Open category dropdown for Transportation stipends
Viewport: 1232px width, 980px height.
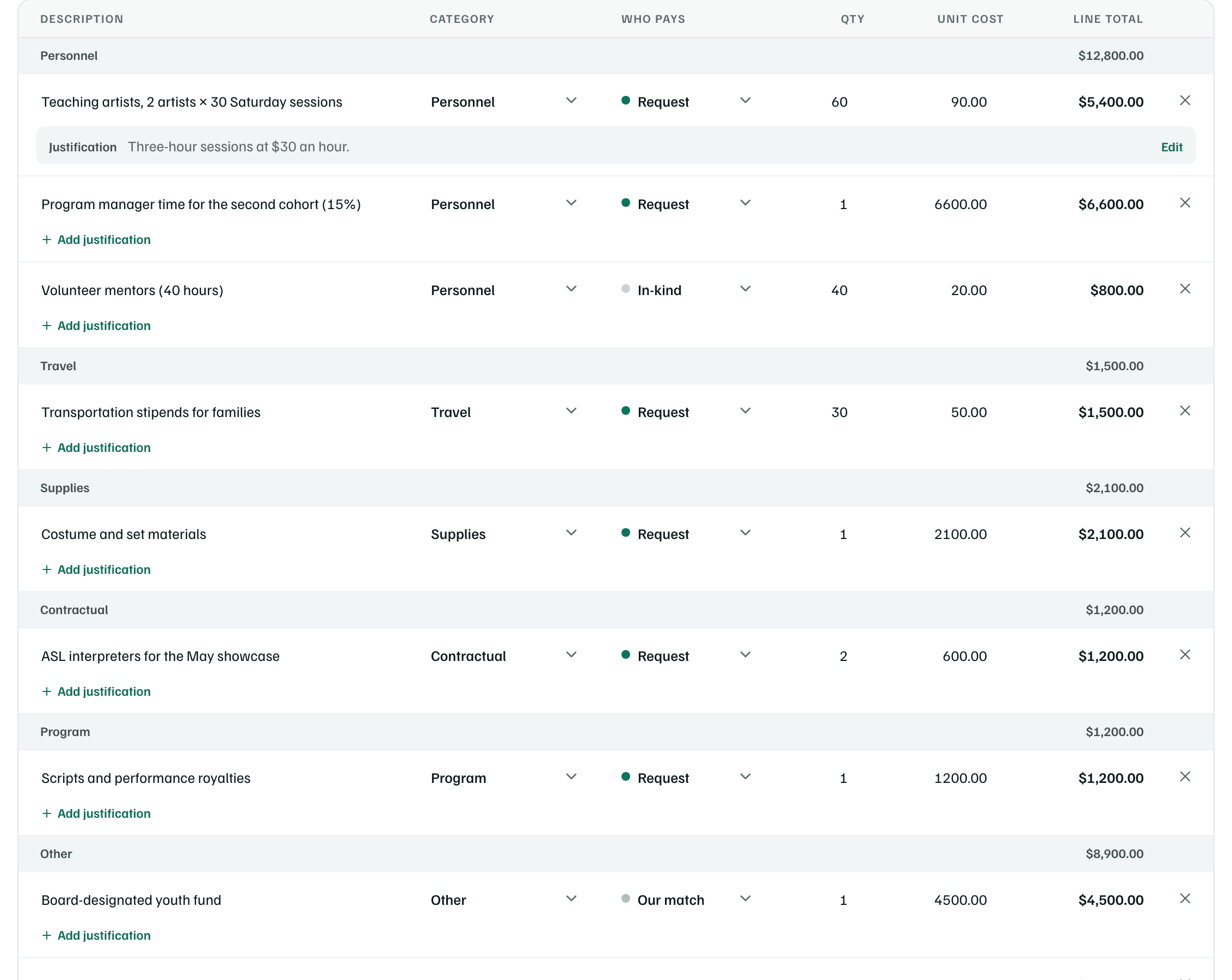tap(504, 412)
